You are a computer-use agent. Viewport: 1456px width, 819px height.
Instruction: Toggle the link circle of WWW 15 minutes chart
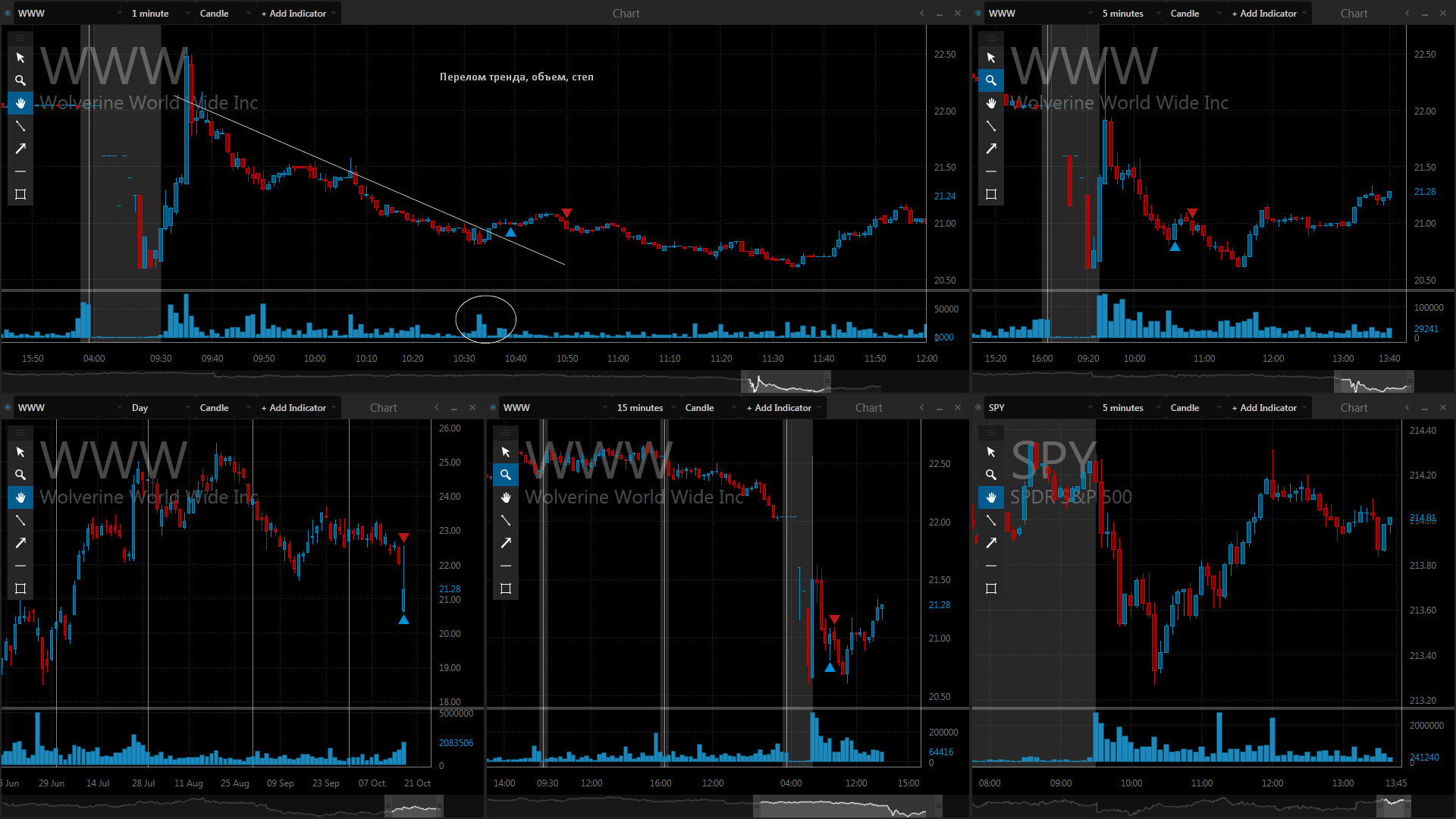[493, 407]
